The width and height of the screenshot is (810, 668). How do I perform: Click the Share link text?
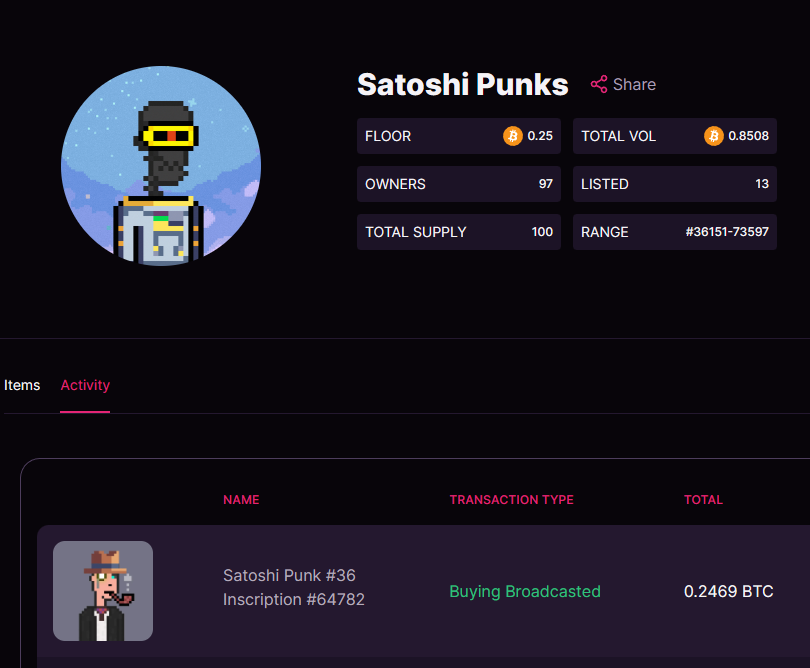pyautogui.click(x=634, y=84)
